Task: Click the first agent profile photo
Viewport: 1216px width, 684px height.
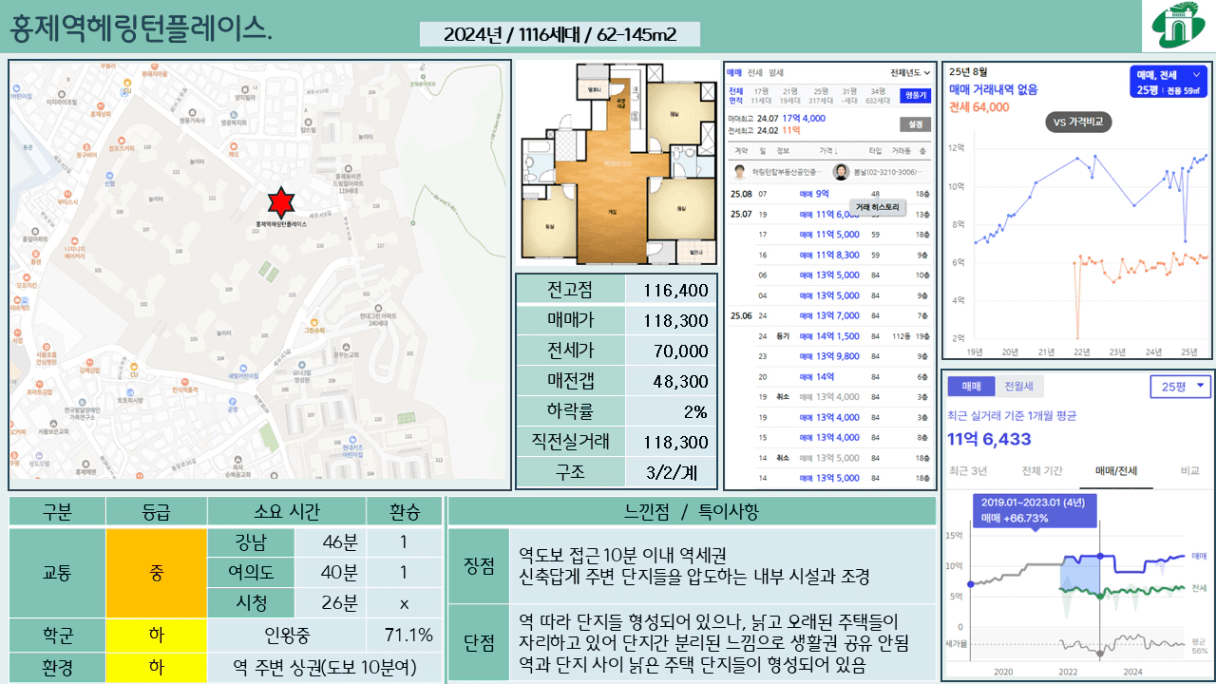Action: 740,171
